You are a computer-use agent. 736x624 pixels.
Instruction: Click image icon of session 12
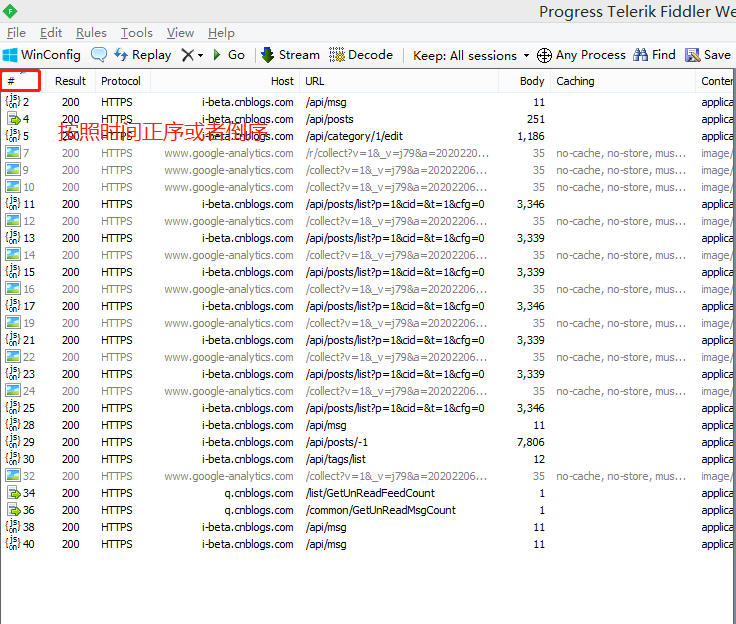point(13,221)
